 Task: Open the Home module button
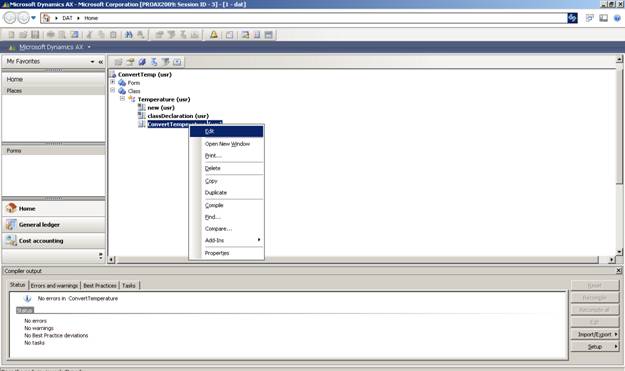53,208
